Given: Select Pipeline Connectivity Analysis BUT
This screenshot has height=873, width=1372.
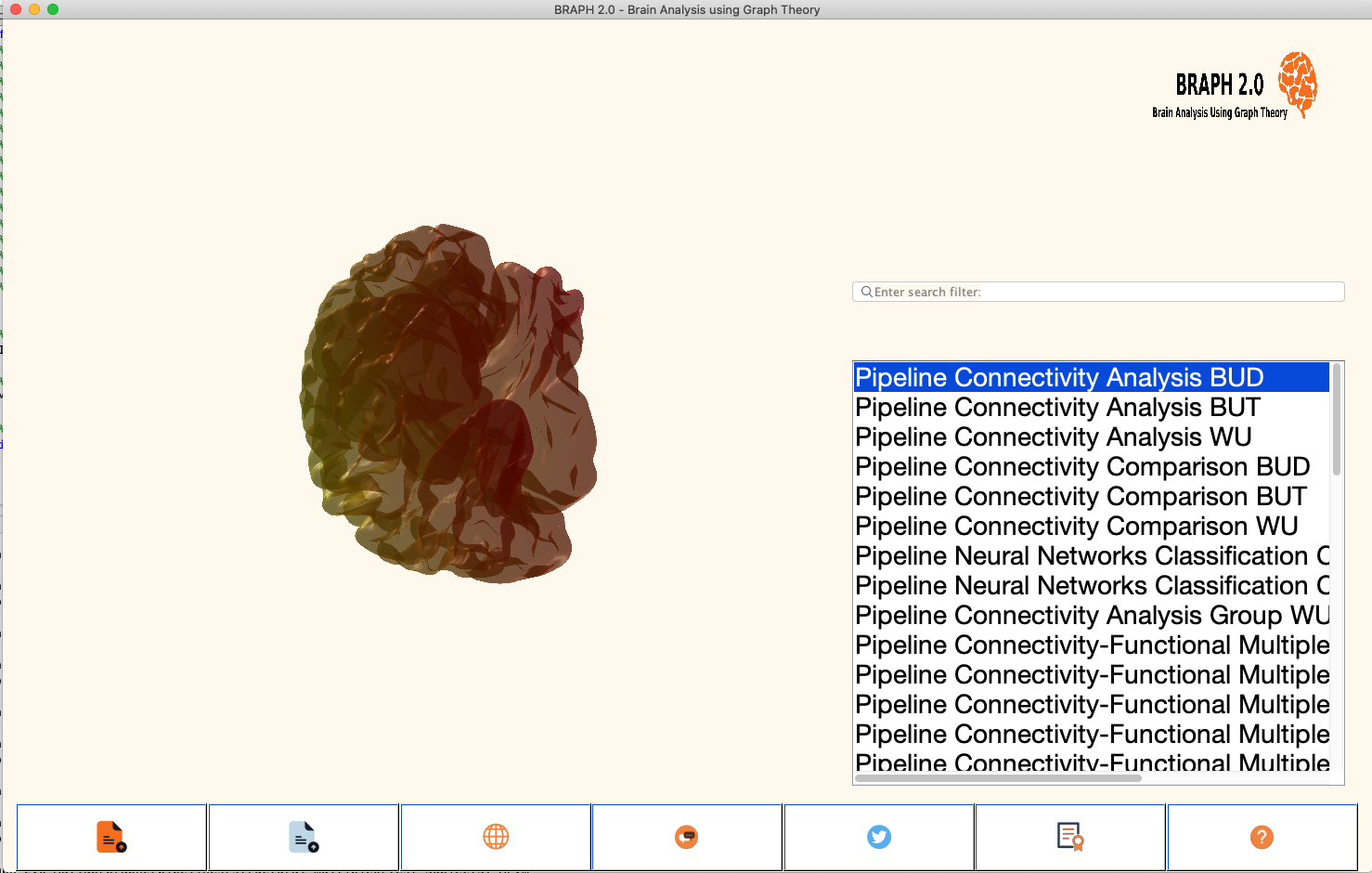Looking at the screenshot, I should (x=1056, y=407).
